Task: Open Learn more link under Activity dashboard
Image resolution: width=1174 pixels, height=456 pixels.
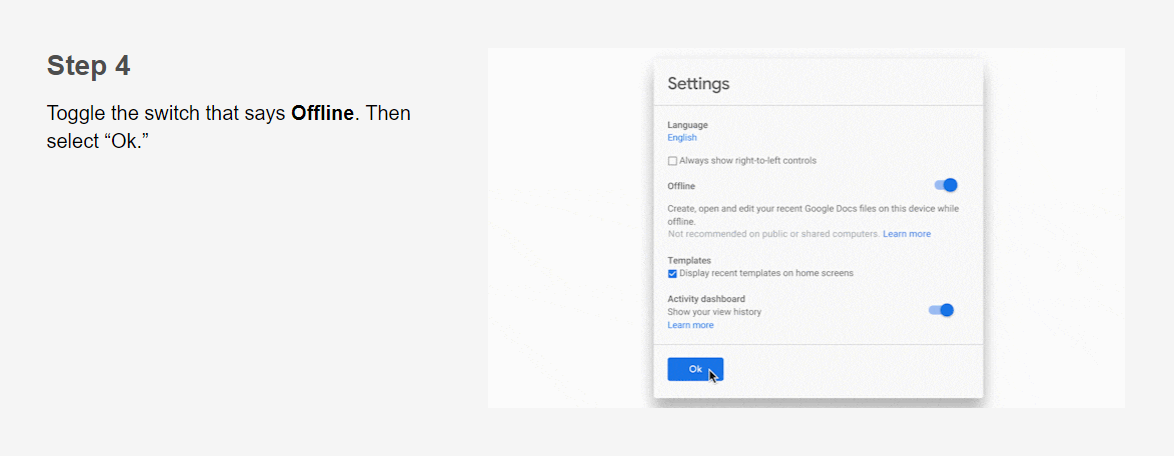Action: [x=690, y=325]
